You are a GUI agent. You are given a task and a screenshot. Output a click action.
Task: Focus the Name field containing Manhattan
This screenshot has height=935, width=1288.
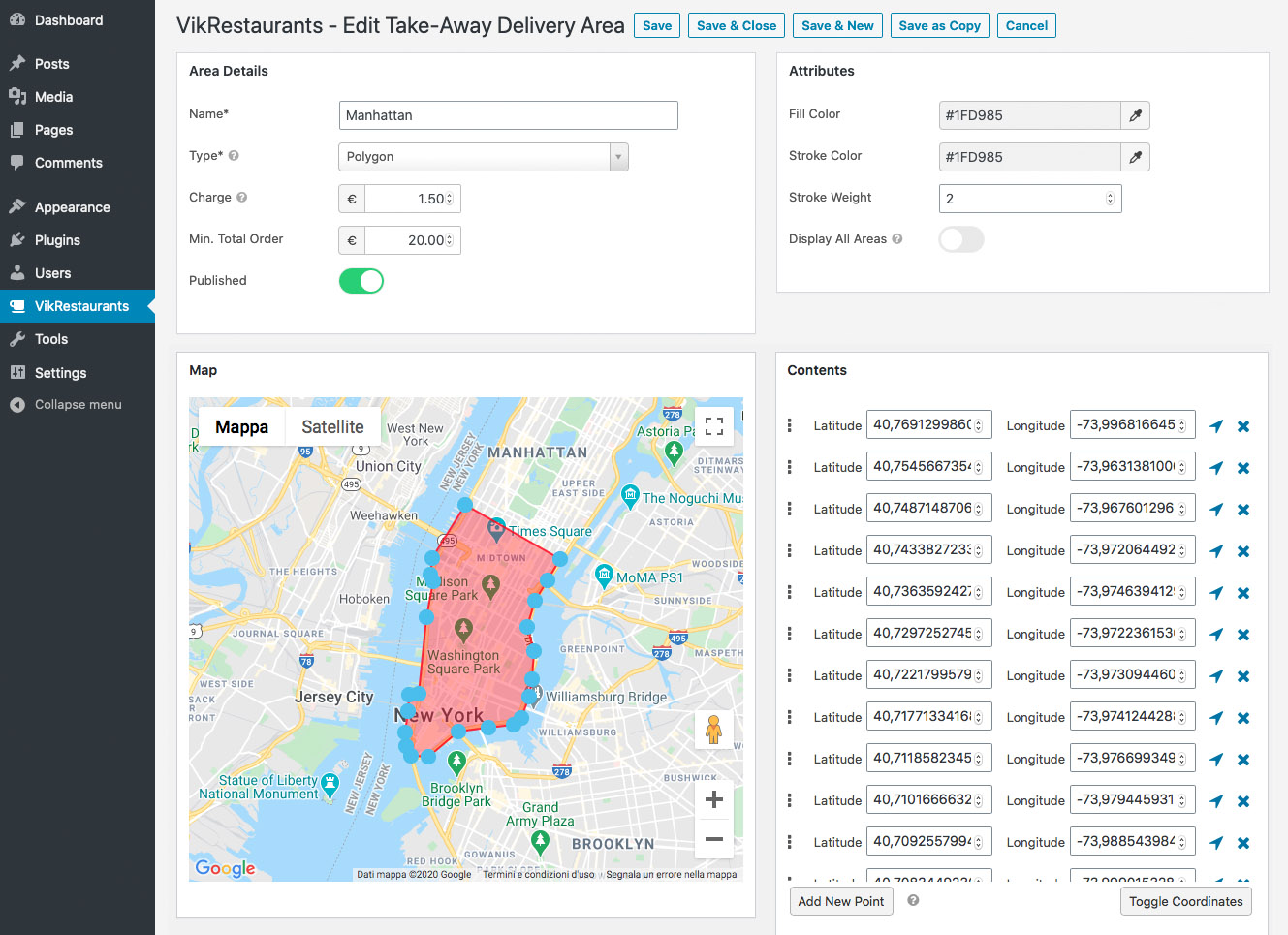509,115
